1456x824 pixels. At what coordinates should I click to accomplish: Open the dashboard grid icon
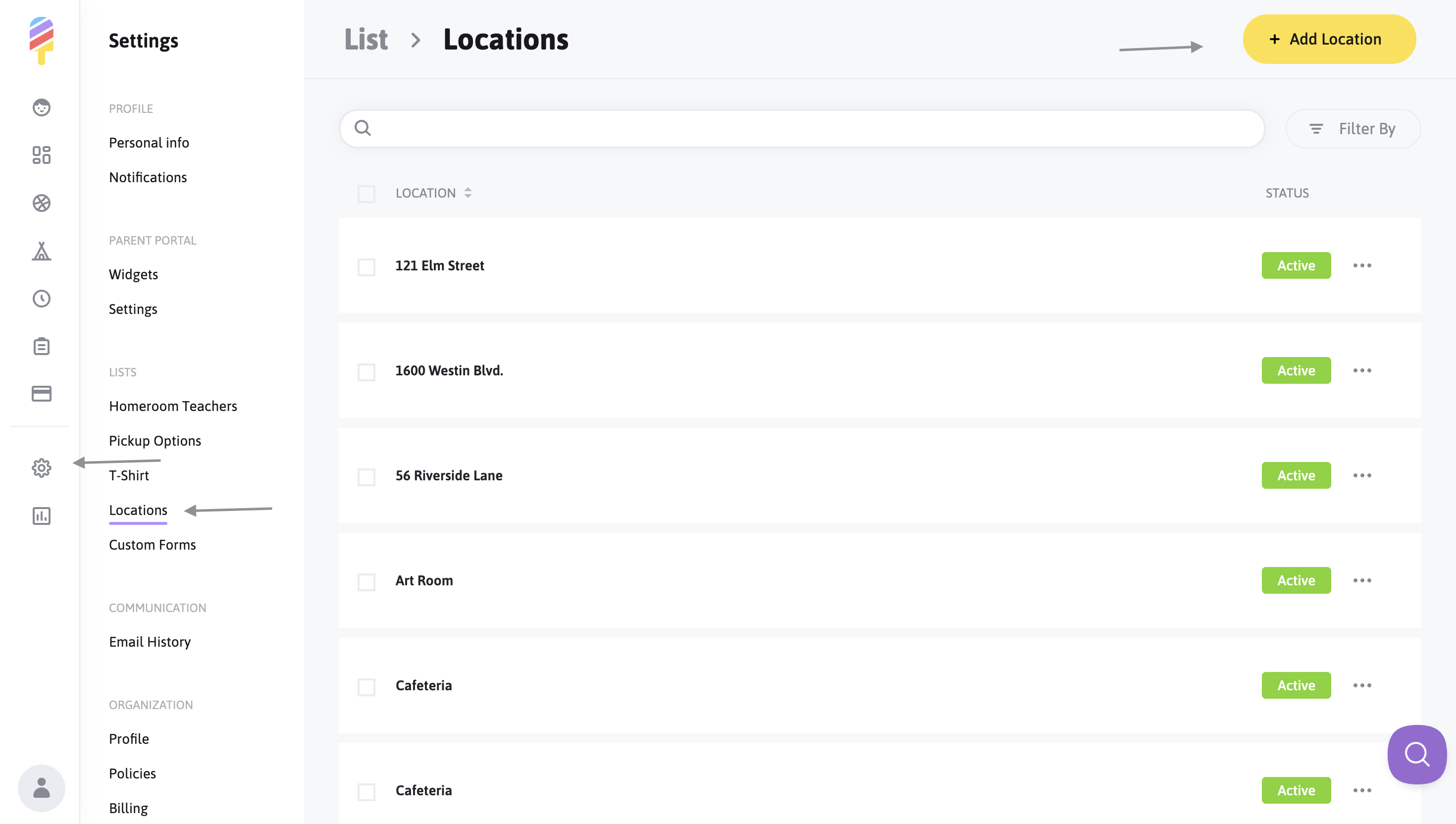point(41,155)
